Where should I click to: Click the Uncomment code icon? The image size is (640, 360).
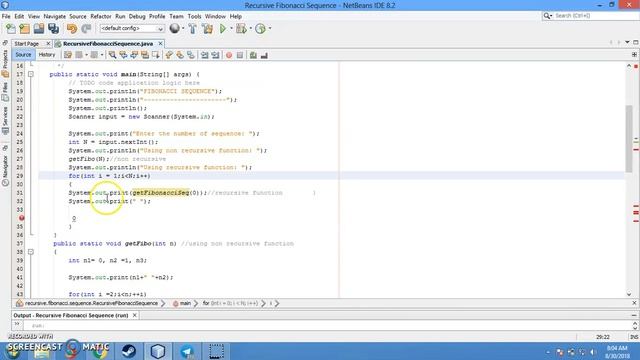pyautogui.click(x=264, y=55)
